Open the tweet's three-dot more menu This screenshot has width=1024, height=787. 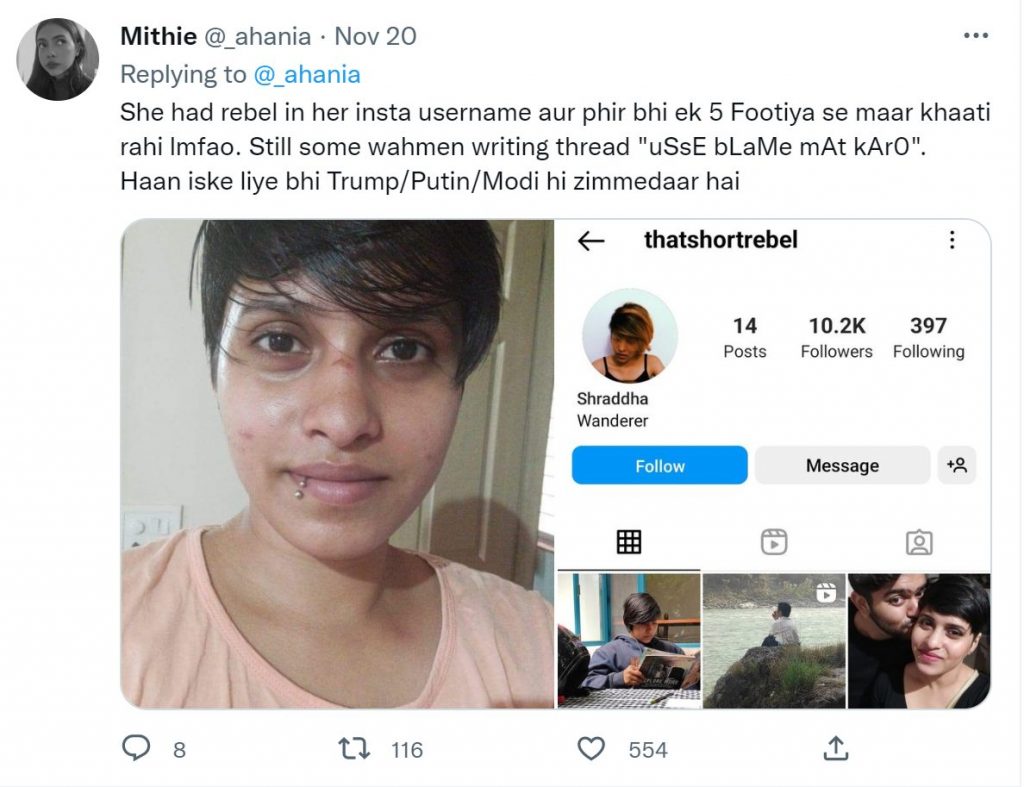976,36
